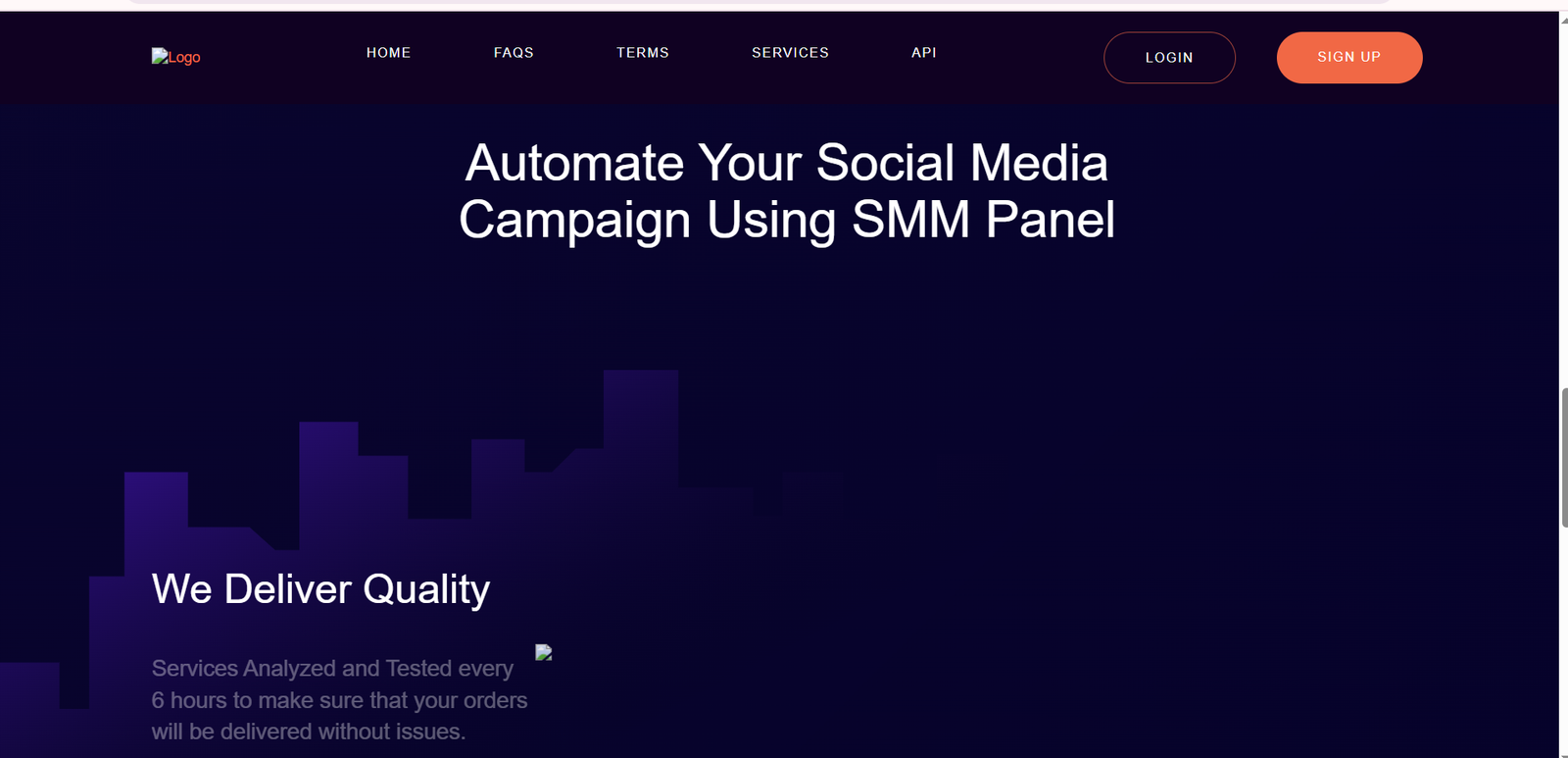
Task: Click the broken Logo image in header
Action: tap(175, 57)
